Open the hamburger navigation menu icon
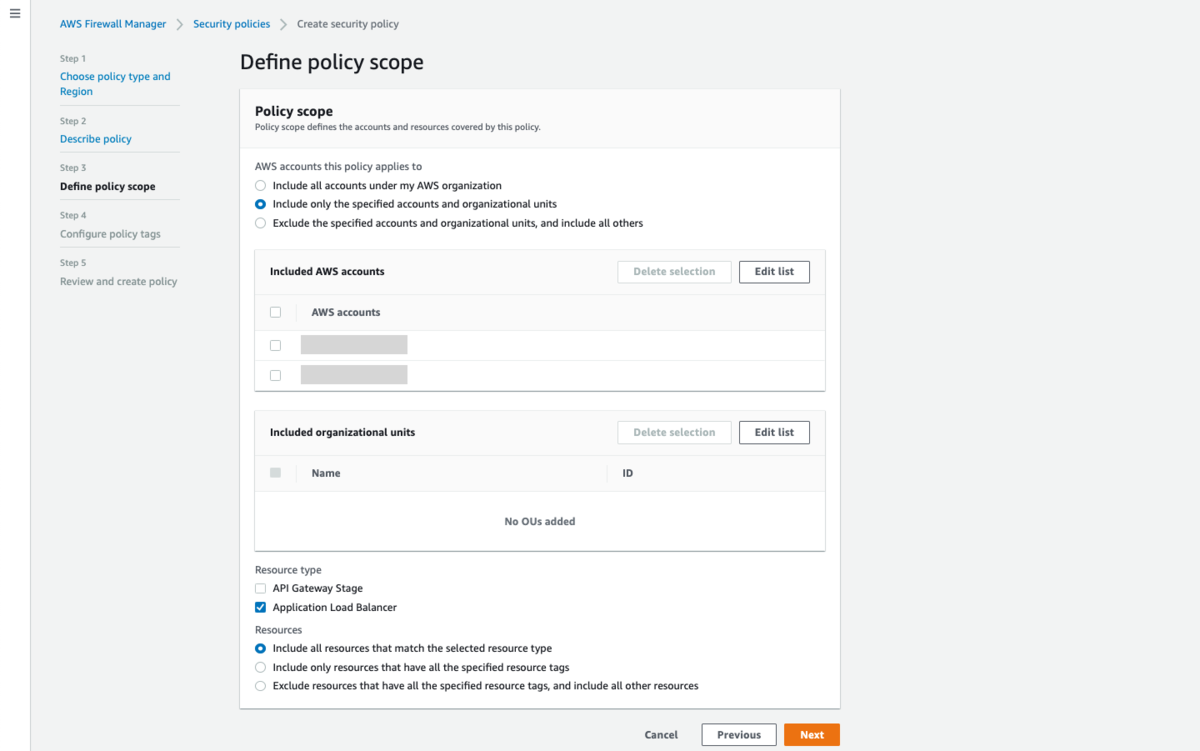Screen dimensions: 1200x751 15,14
